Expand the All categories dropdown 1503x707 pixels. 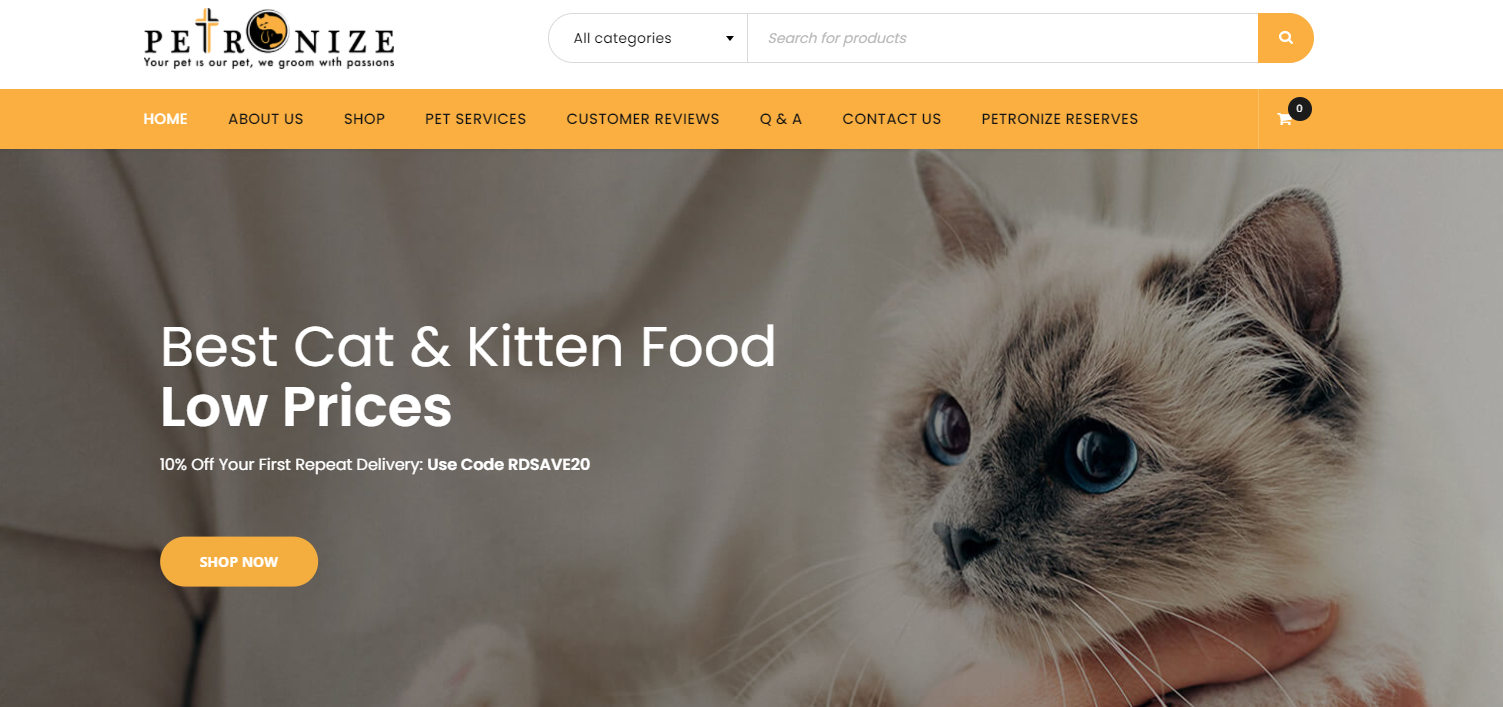tap(648, 38)
